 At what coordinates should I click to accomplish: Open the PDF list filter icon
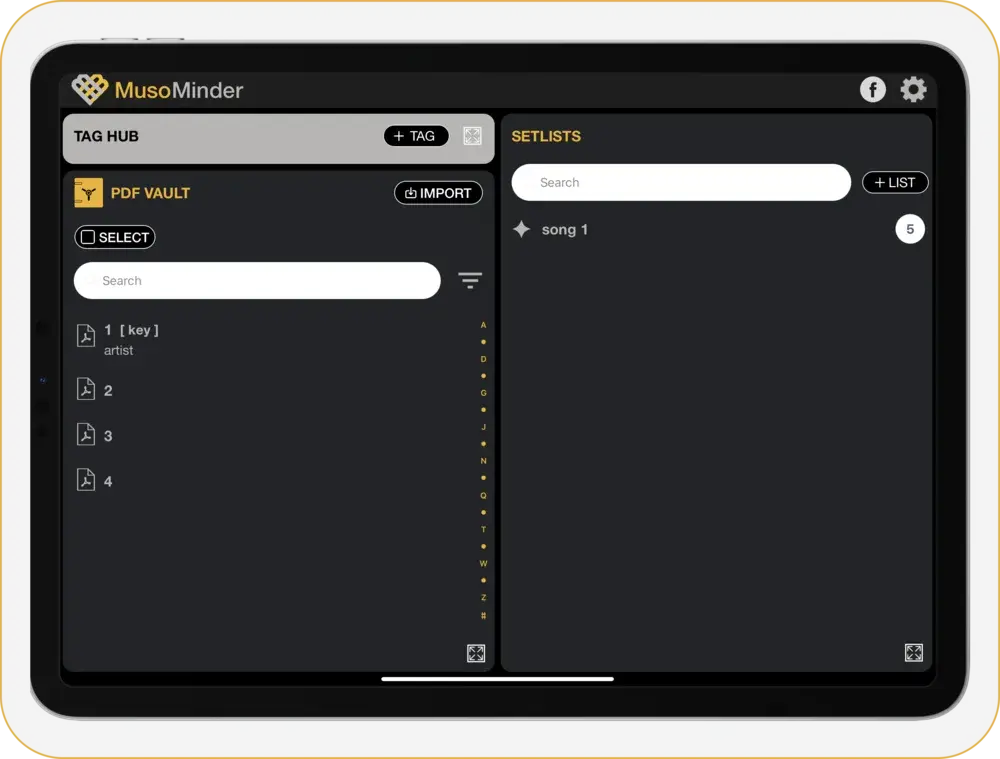470,281
